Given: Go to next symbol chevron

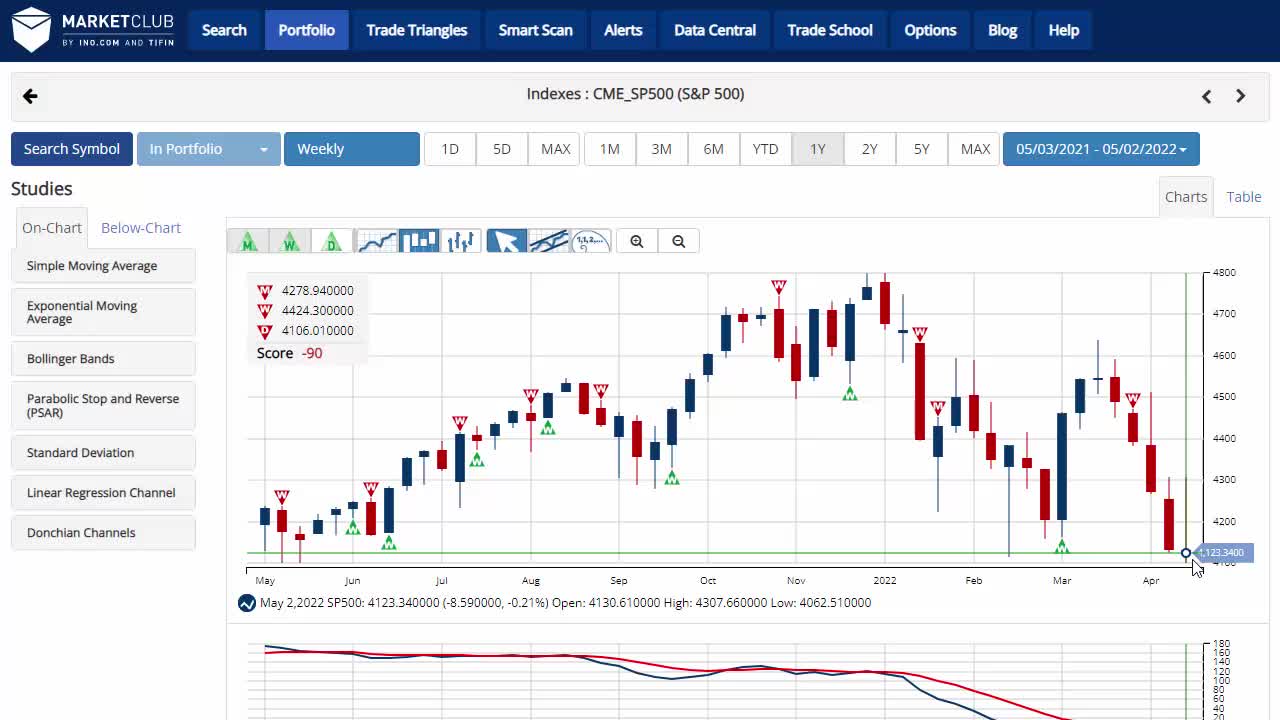Looking at the screenshot, I should click(1241, 96).
